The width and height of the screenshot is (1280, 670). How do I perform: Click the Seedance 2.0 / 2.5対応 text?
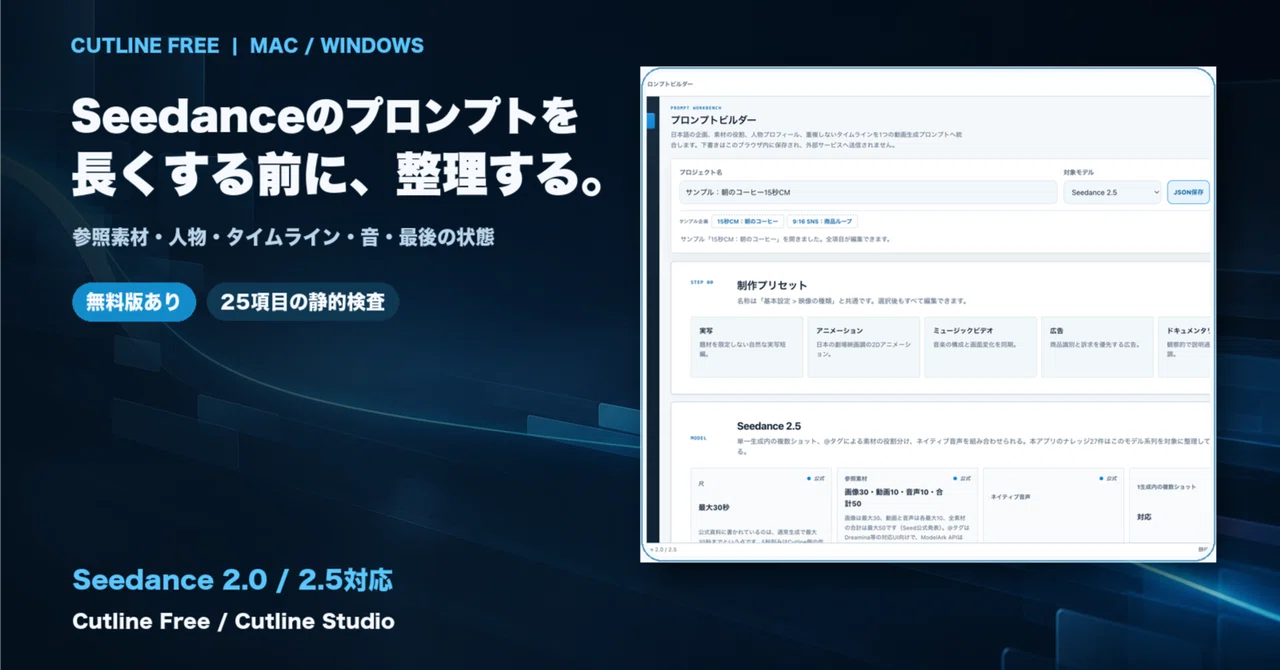click(x=232, y=580)
